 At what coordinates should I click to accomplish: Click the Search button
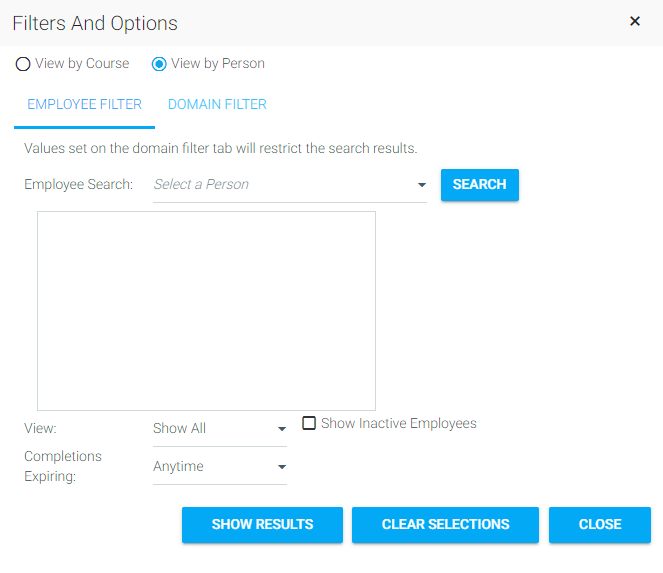pyautogui.click(x=479, y=185)
